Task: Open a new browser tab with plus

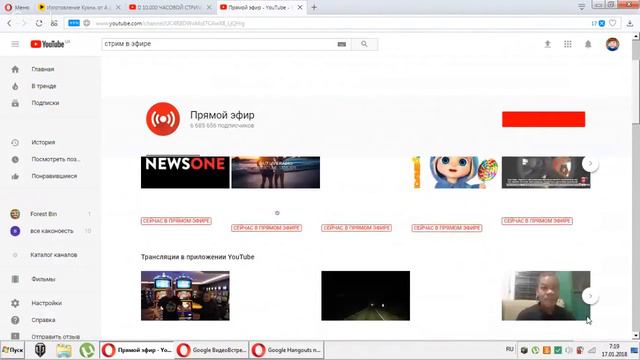Action: click(x=314, y=7)
